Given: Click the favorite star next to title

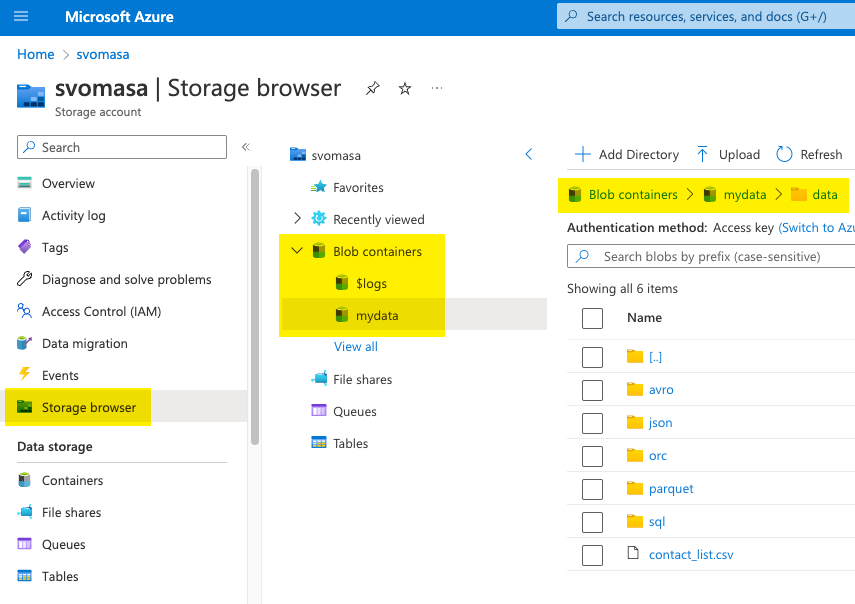Looking at the screenshot, I should (x=405, y=88).
